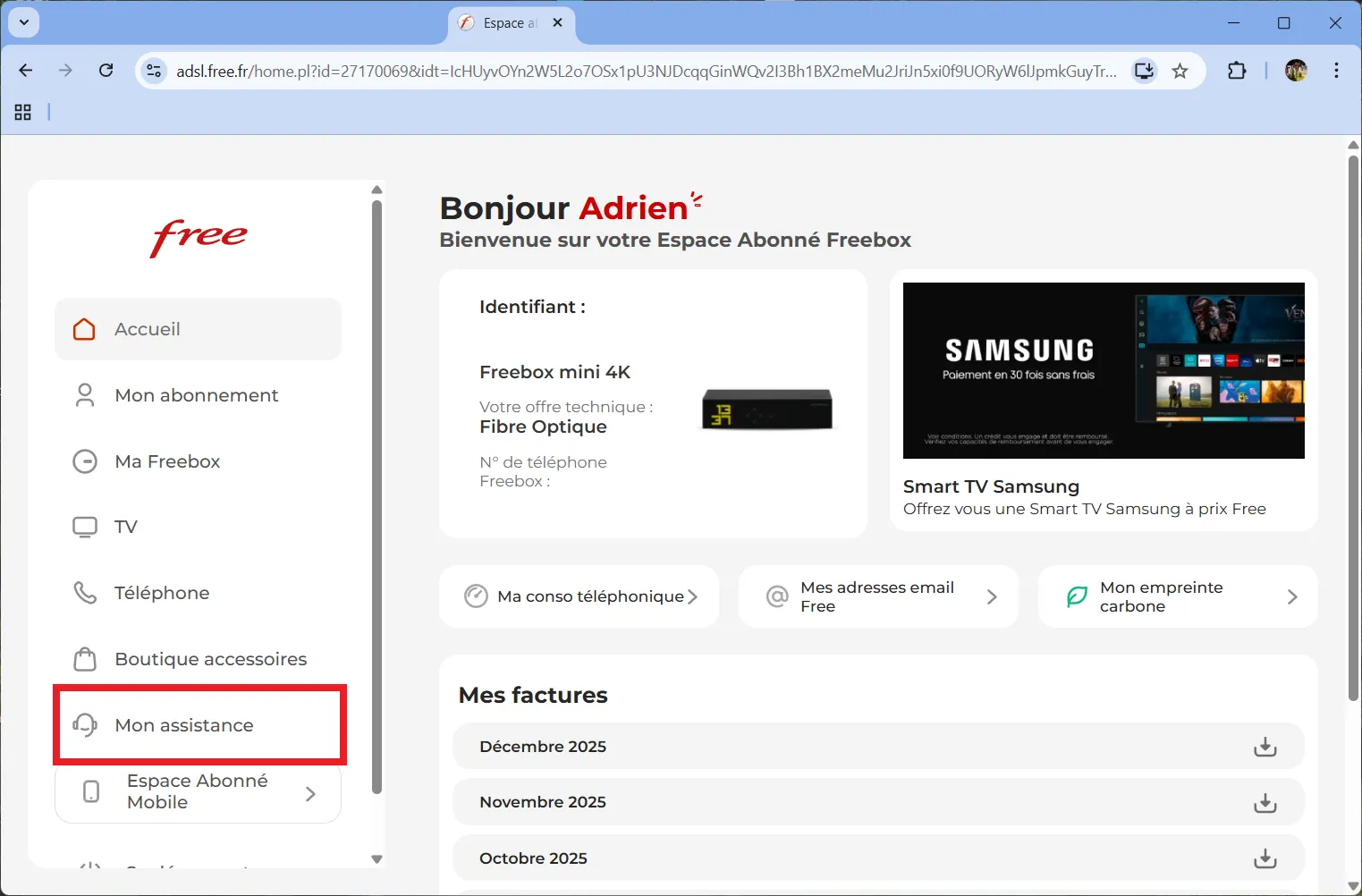
Task: Open the TV section via its screen icon
Action: 85,527
